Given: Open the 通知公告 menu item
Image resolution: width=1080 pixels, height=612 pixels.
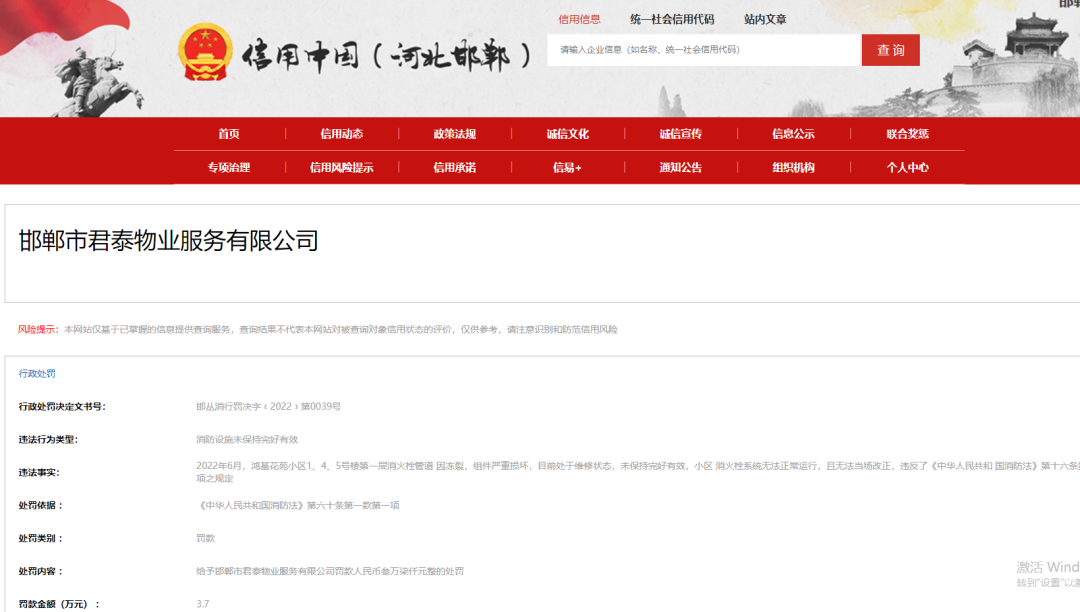Looking at the screenshot, I should (681, 167).
